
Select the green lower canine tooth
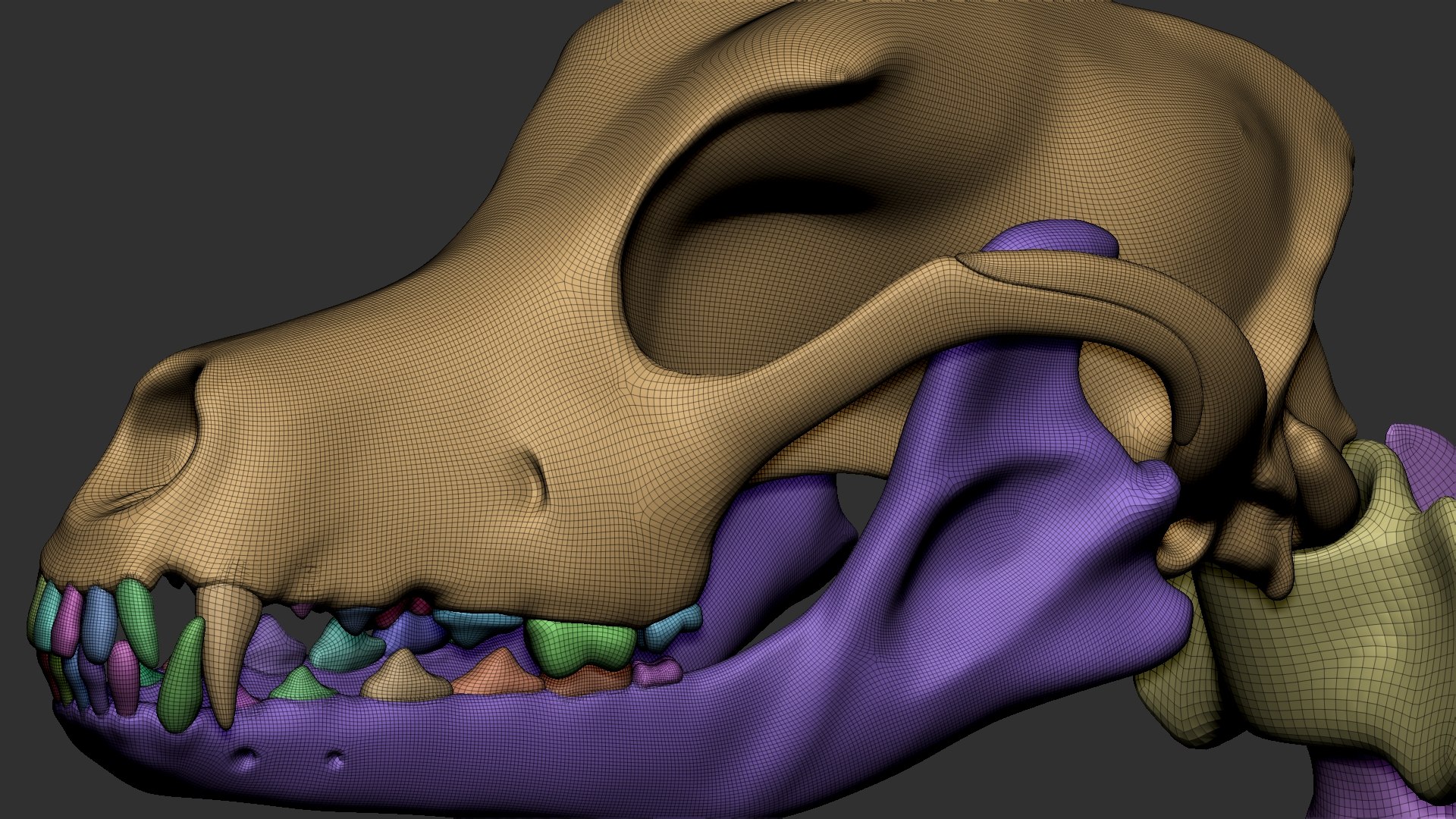coord(183,675)
